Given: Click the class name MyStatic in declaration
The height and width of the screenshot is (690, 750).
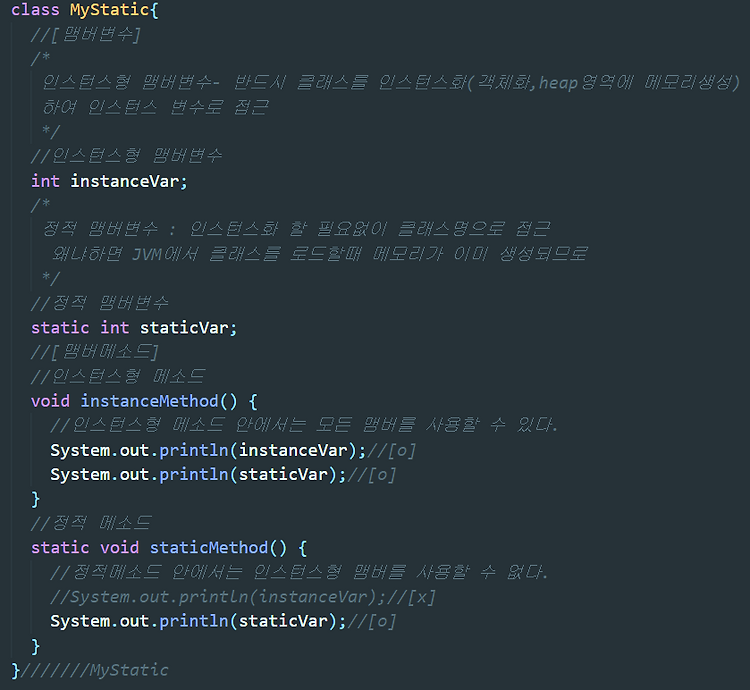Looking at the screenshot, I should tap(110, 10).
